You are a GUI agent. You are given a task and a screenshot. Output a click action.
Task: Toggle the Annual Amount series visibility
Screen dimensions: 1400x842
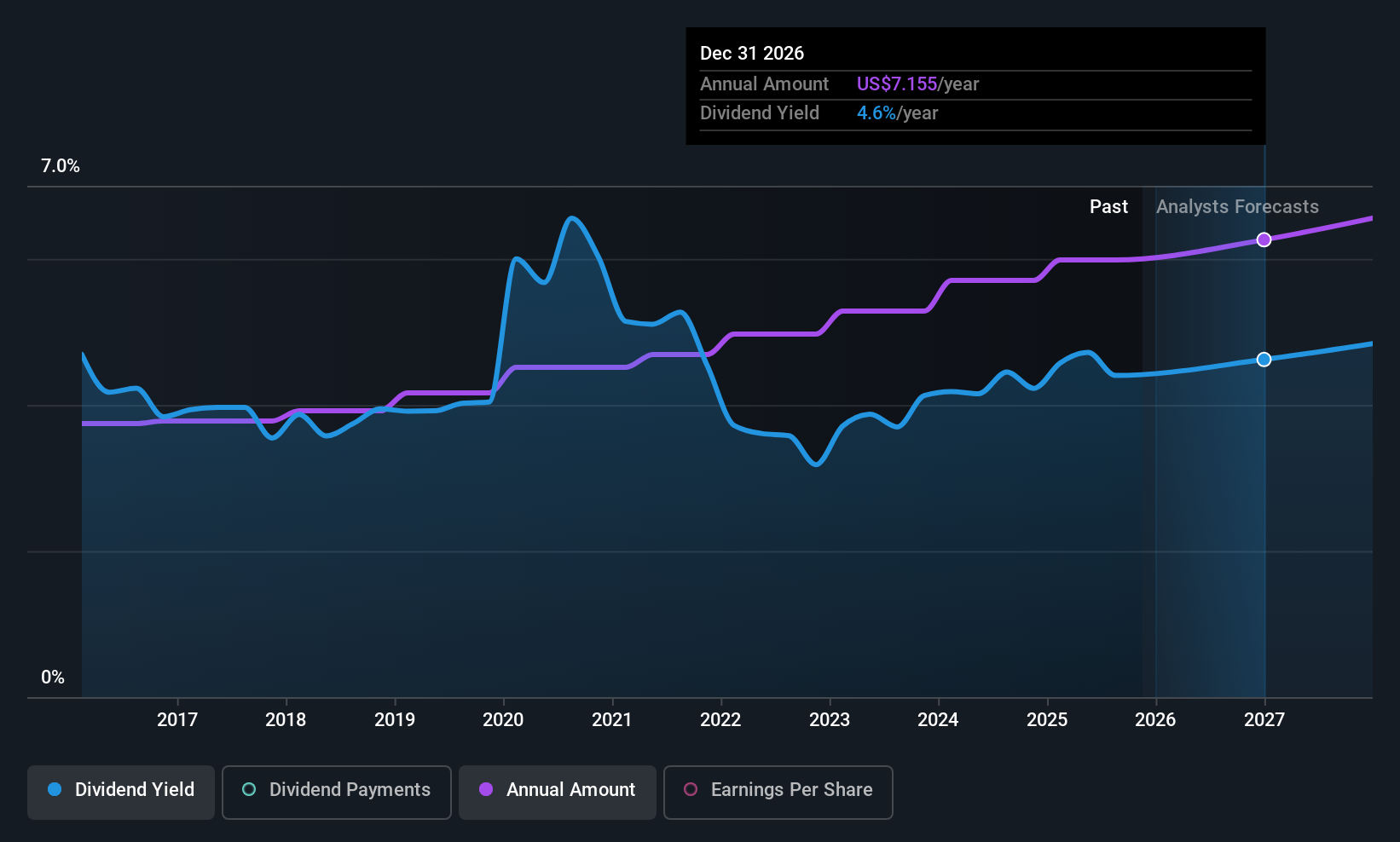click(557, 790)
